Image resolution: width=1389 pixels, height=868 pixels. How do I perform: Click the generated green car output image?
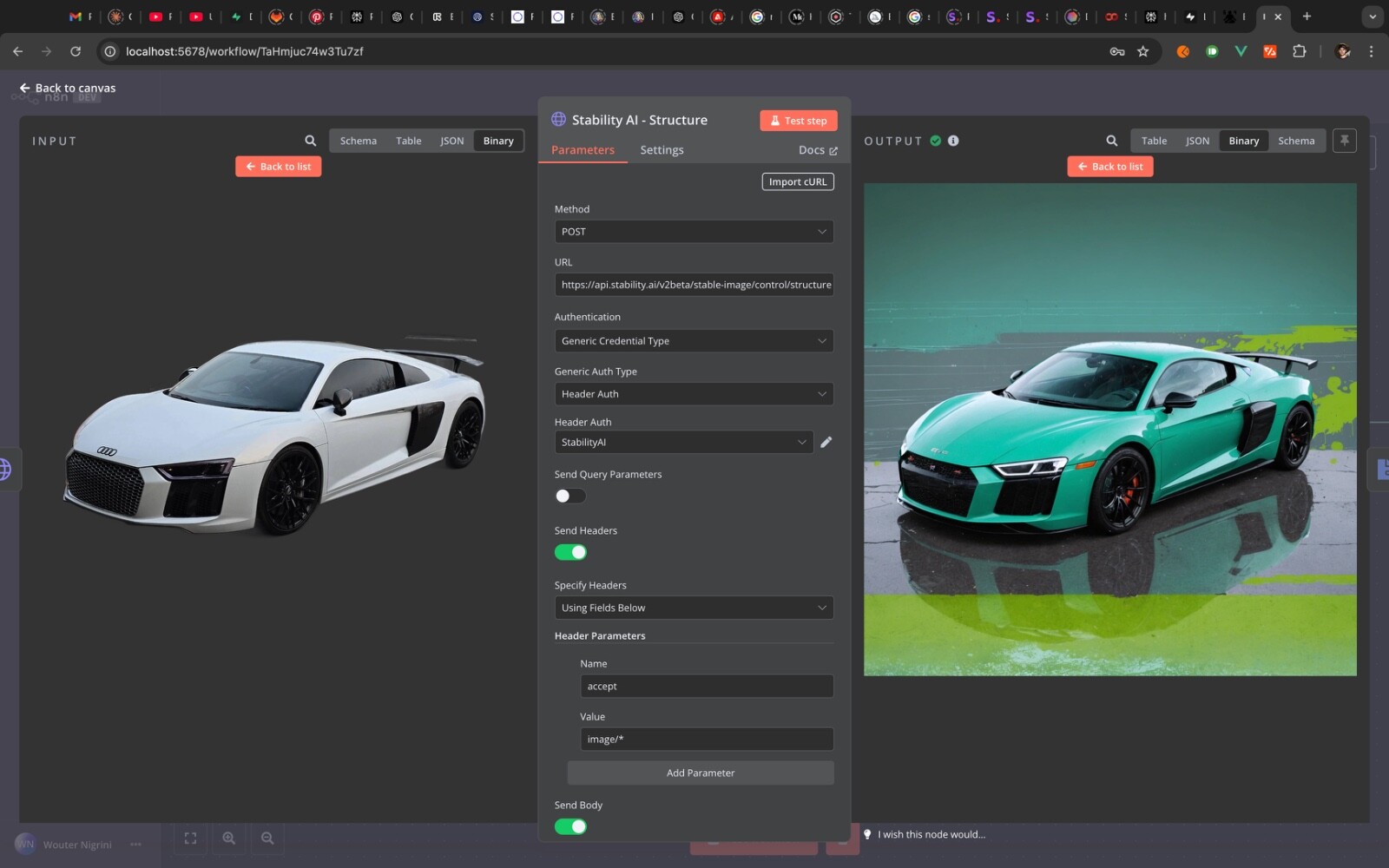click(1109, 430)
